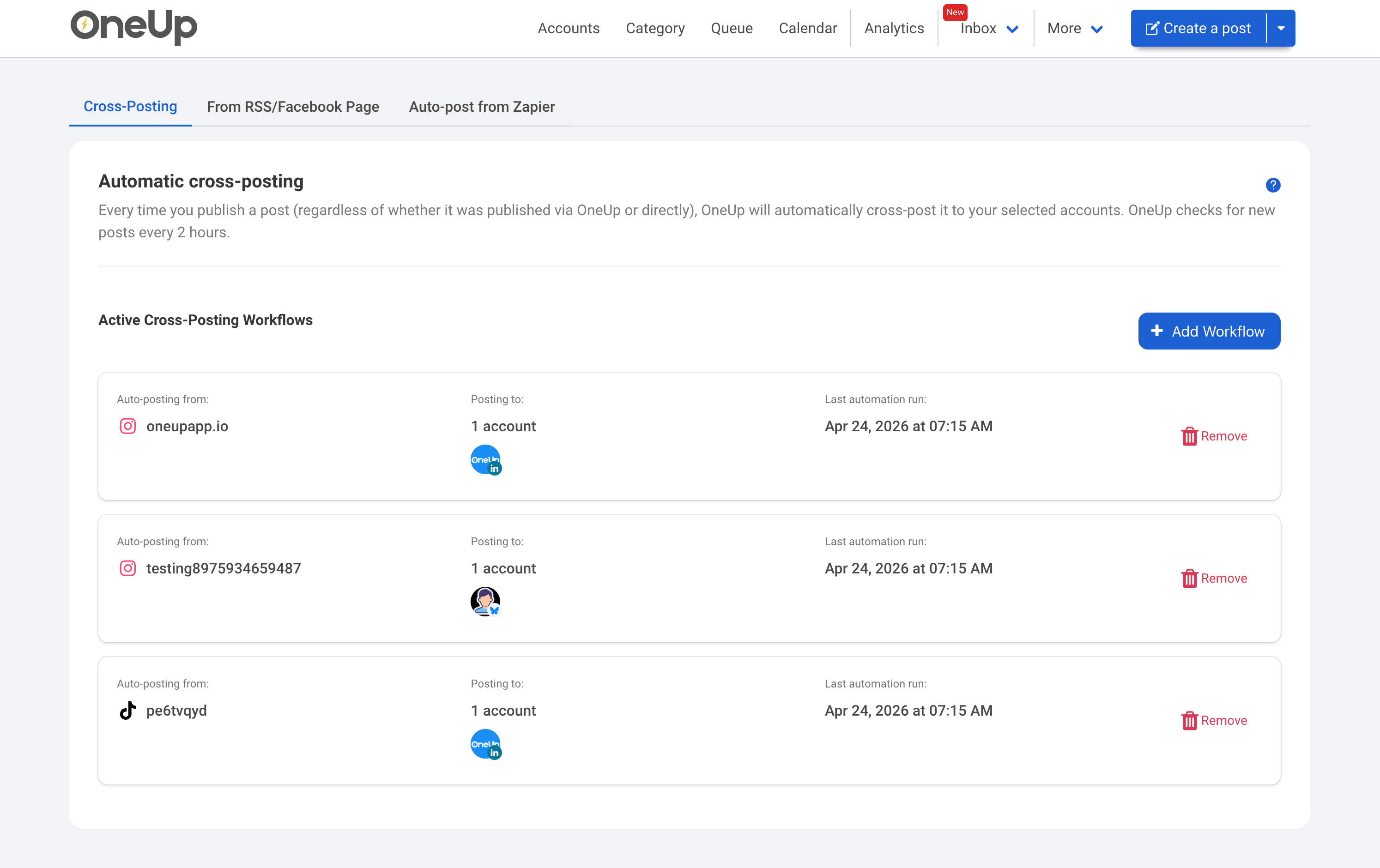Click LinkedIn avatar in oneupapp.io workflow
This screenshot has height=868, width=1380.
click(485, 459)
